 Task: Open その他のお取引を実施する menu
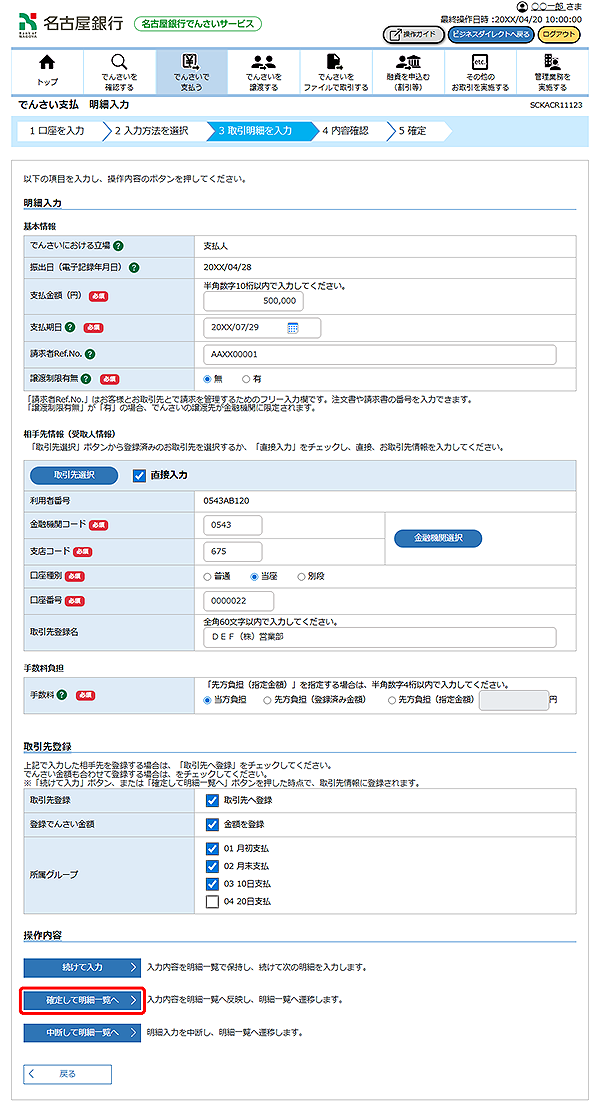tap(479, 71)
